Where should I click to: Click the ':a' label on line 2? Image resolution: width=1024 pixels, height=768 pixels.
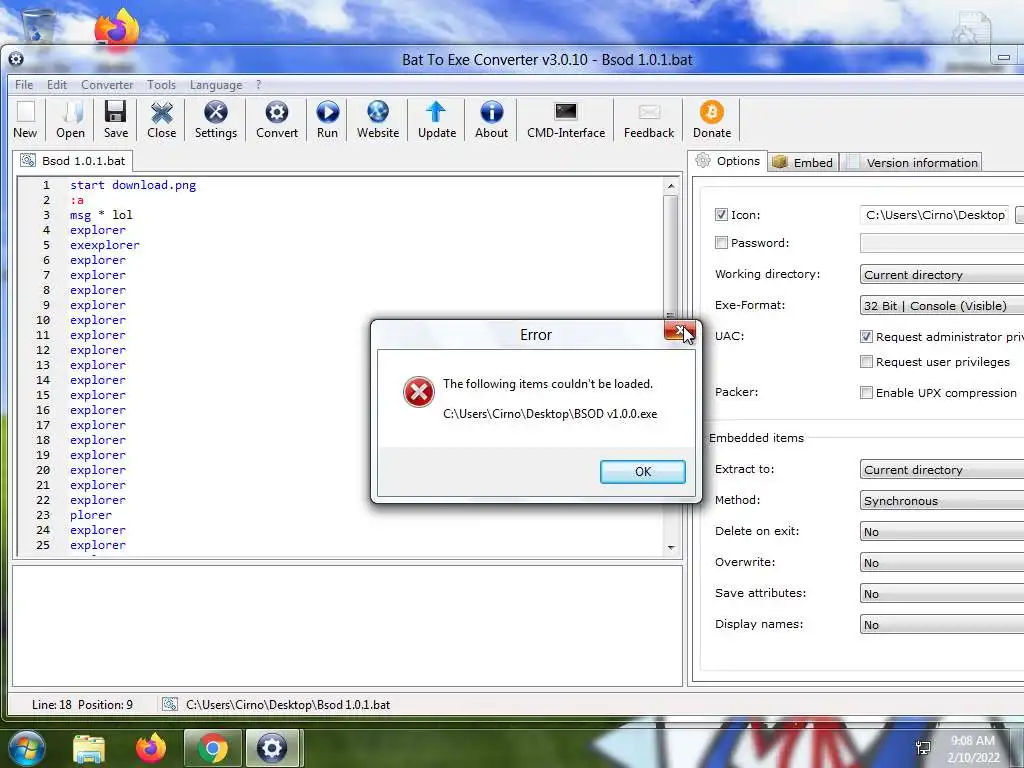point(77,200)
